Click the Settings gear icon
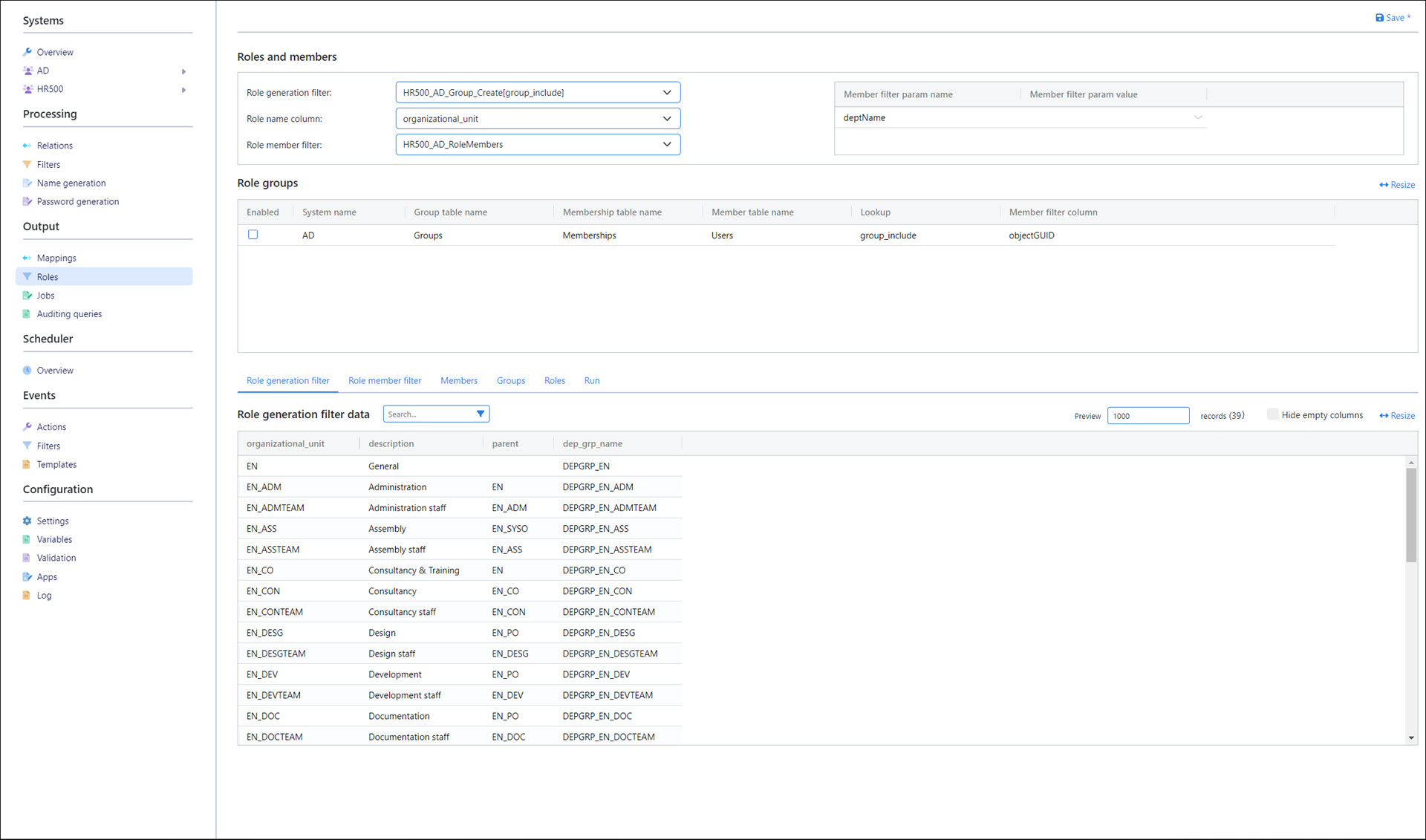1426x840 pixels. [x=27, y=521]
